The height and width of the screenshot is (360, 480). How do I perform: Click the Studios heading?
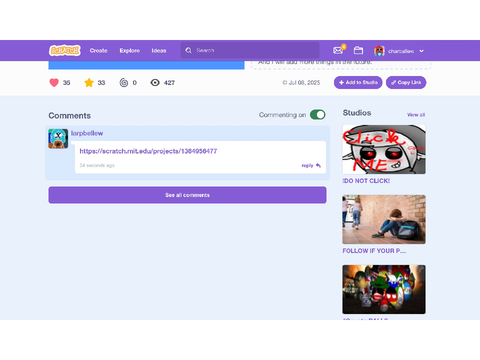click(357, 113)
